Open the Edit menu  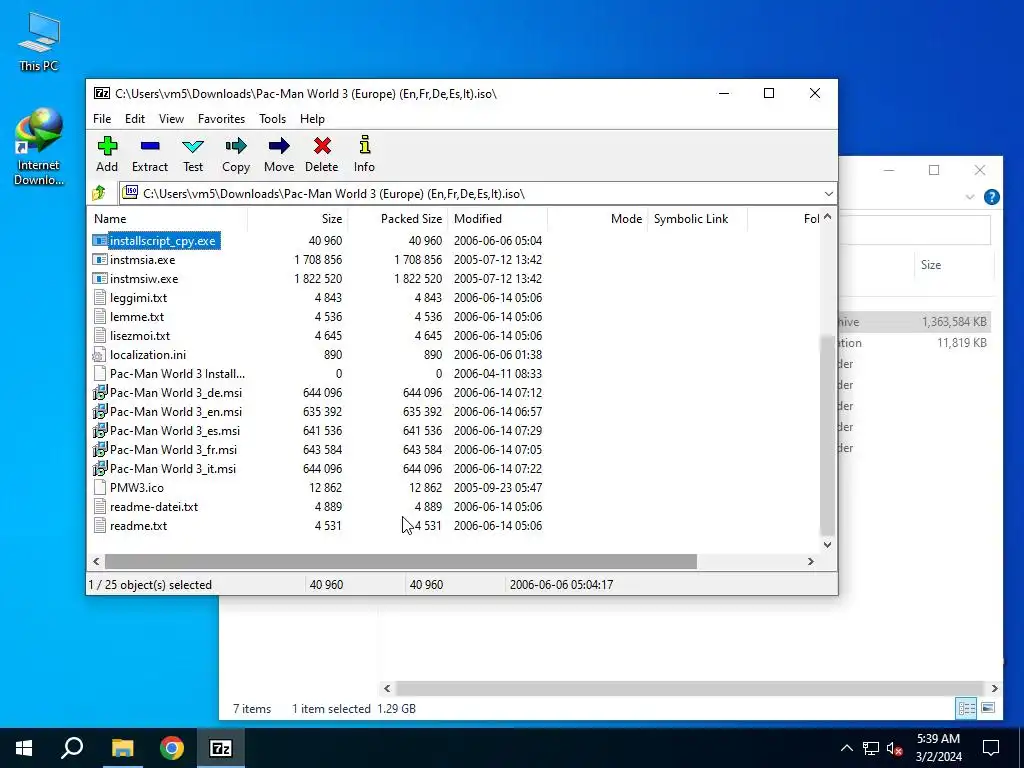tap(135, 119)
